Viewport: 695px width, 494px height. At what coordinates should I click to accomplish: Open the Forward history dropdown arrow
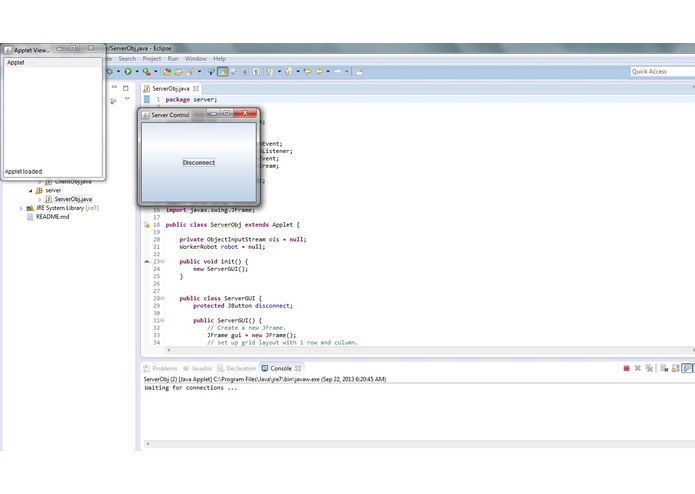click(x=347, y=71)
